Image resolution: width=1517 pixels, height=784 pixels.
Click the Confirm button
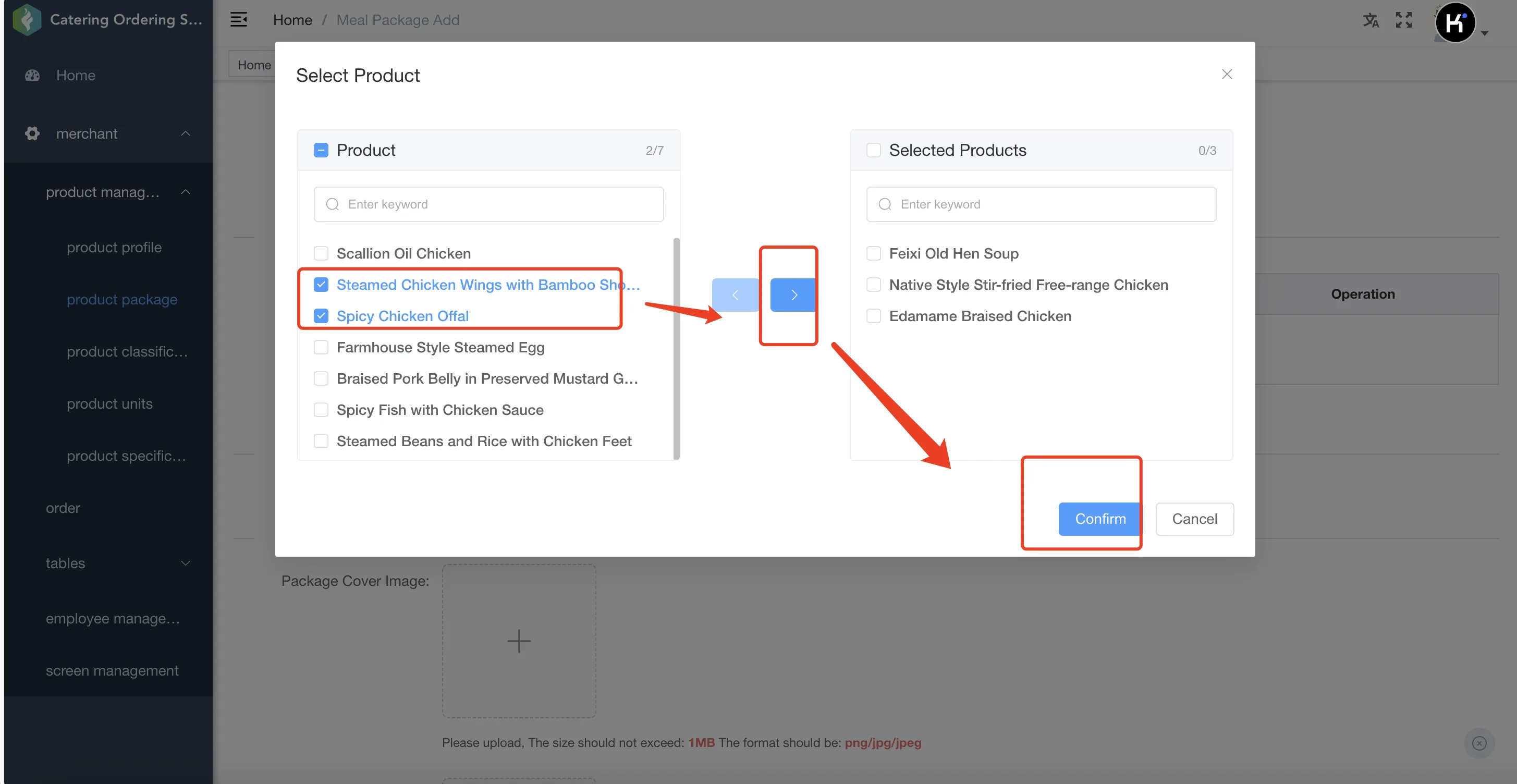pyautogui.click(x=1100, y=519)
